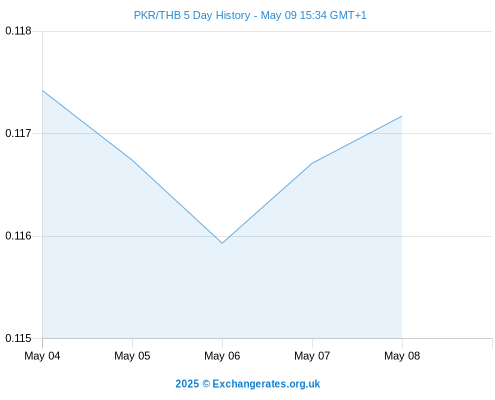Click the May 05 data point on line

pos(132,160)
